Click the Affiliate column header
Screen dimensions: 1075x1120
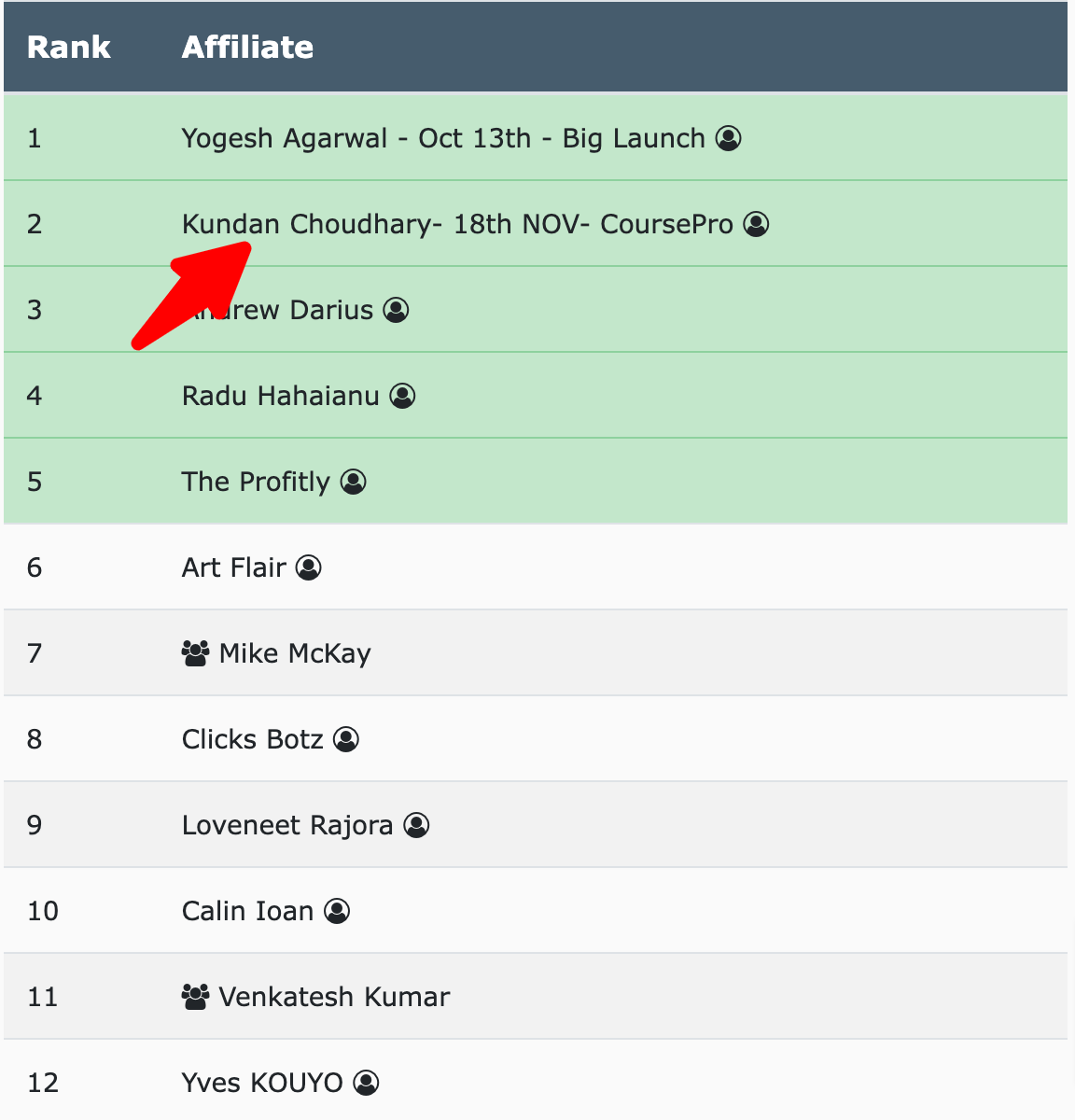click(247, 47)
